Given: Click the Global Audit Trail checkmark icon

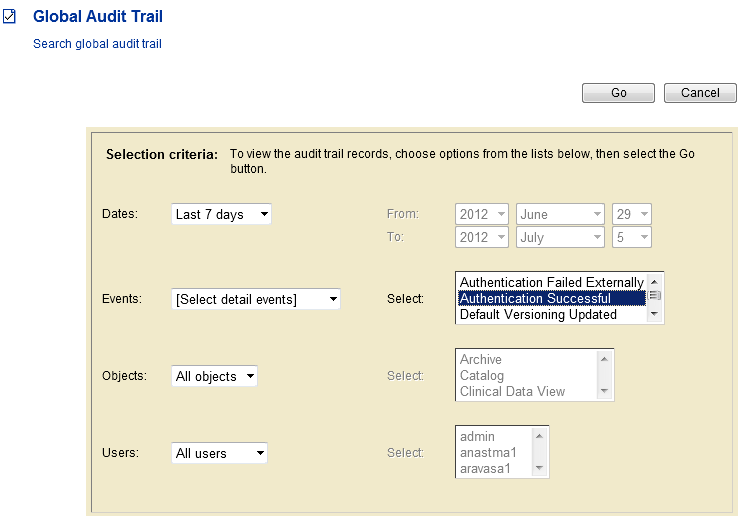Looking at the screenshot, I should click(x=9, y=16).
